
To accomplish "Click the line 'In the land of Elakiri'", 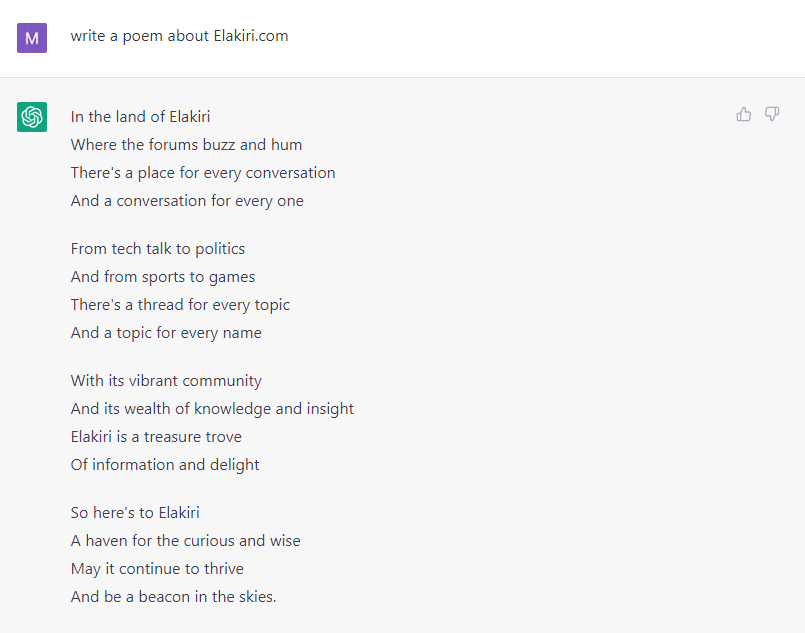I will [x=140, y=117].
